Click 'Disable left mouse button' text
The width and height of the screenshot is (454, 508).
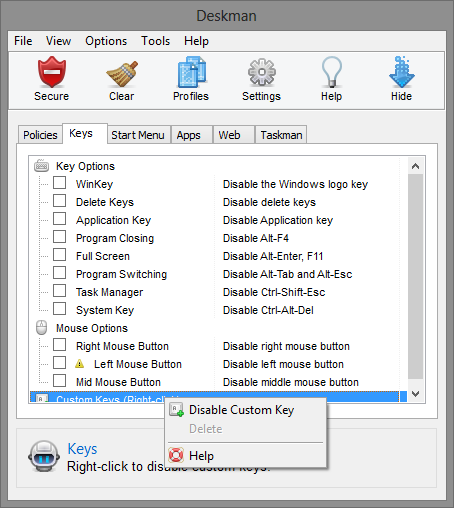pos(283,364)
